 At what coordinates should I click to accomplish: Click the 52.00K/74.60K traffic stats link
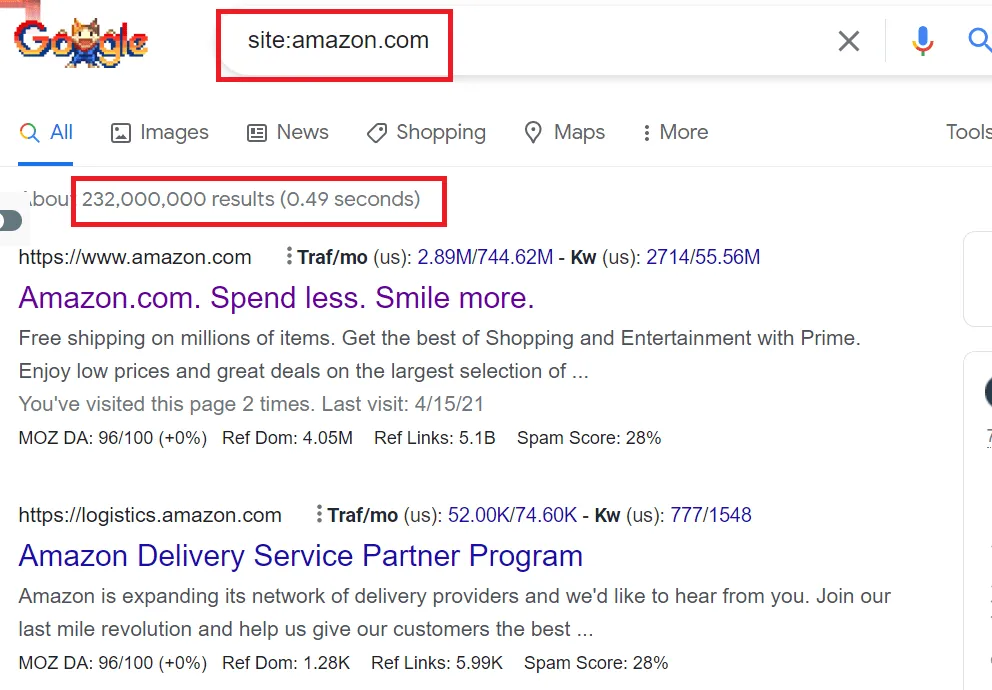coord(512,515)
